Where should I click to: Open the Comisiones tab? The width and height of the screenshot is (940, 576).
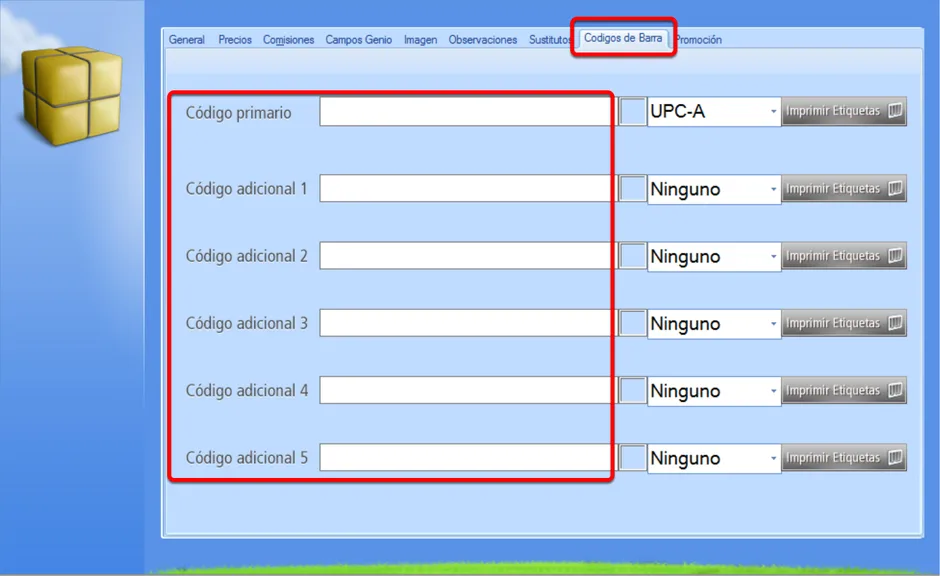click(288, 40)
